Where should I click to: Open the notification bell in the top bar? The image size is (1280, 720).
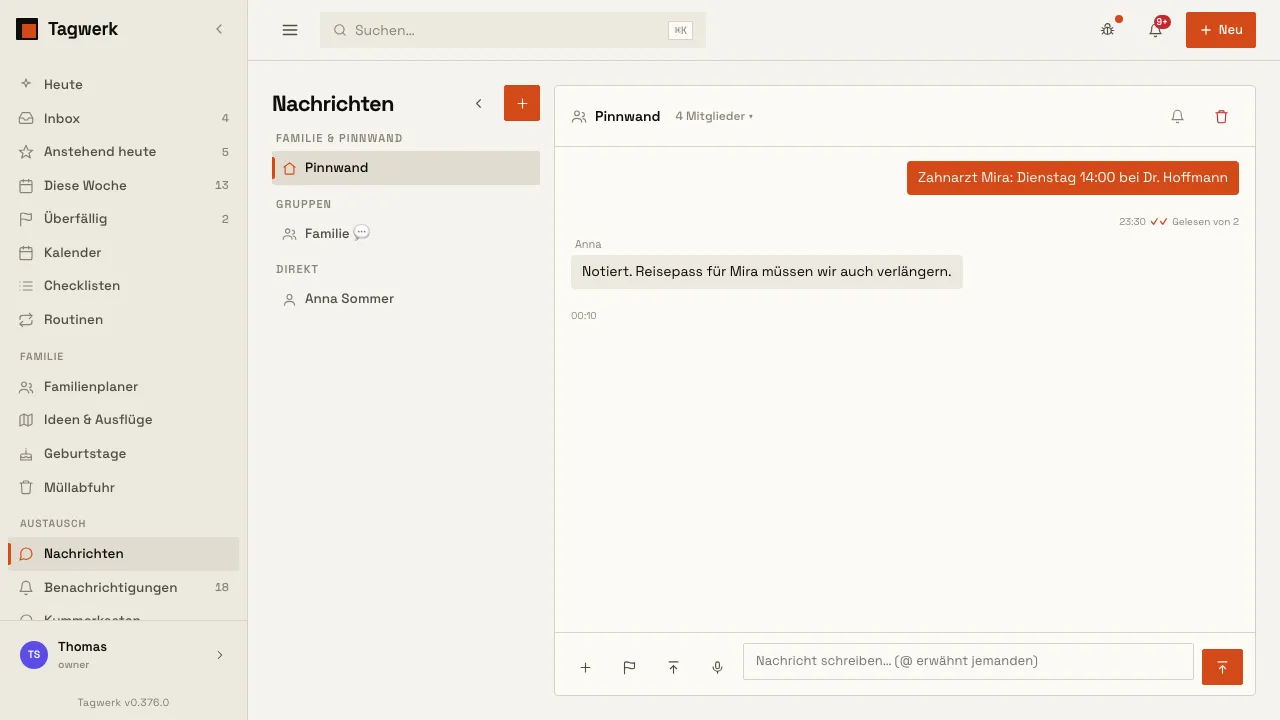(1155, 30)
